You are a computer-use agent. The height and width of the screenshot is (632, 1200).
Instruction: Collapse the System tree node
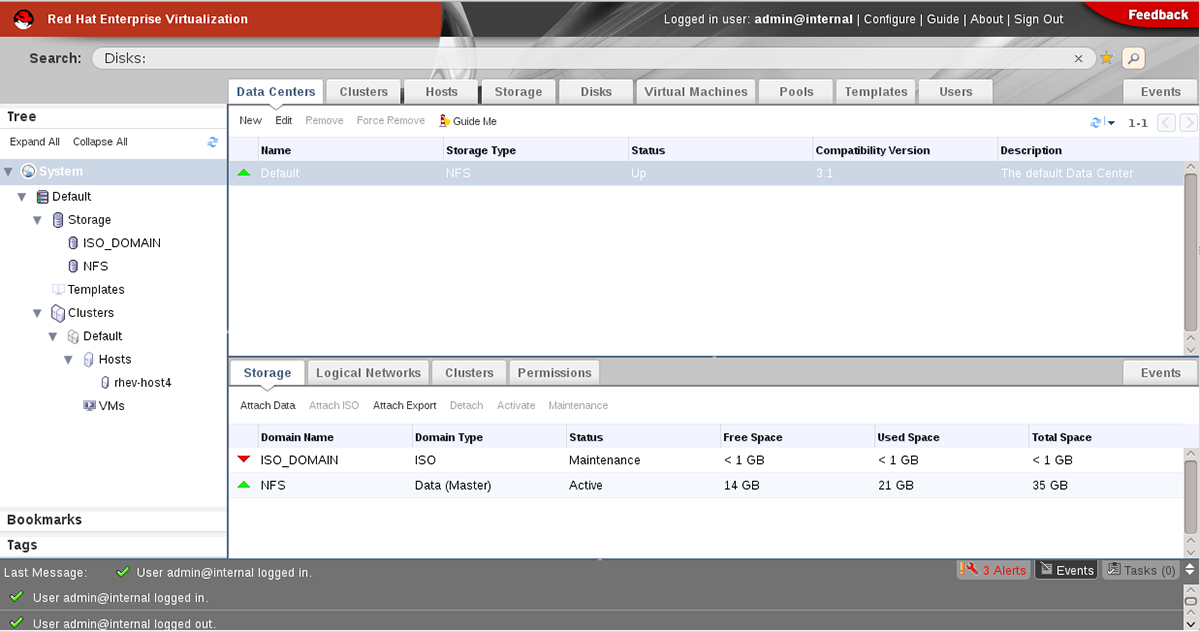(8, 171)
